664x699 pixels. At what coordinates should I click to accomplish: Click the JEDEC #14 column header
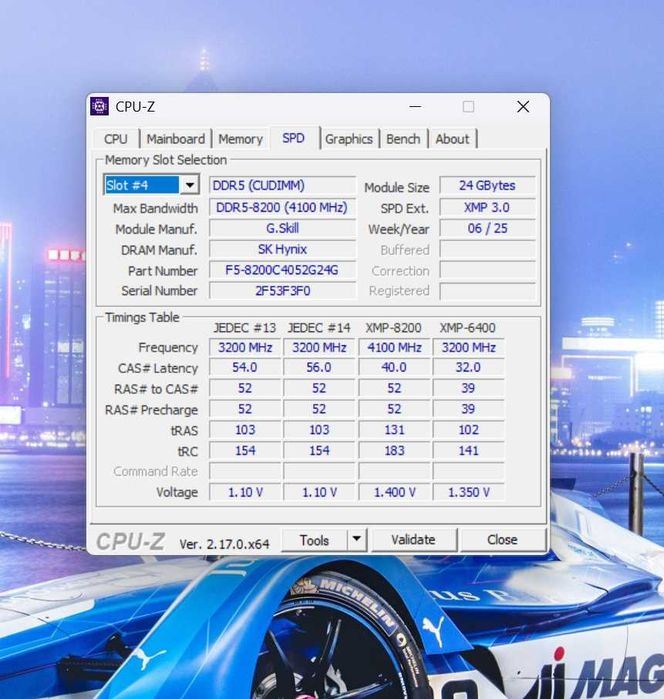[x=319, y=328]
